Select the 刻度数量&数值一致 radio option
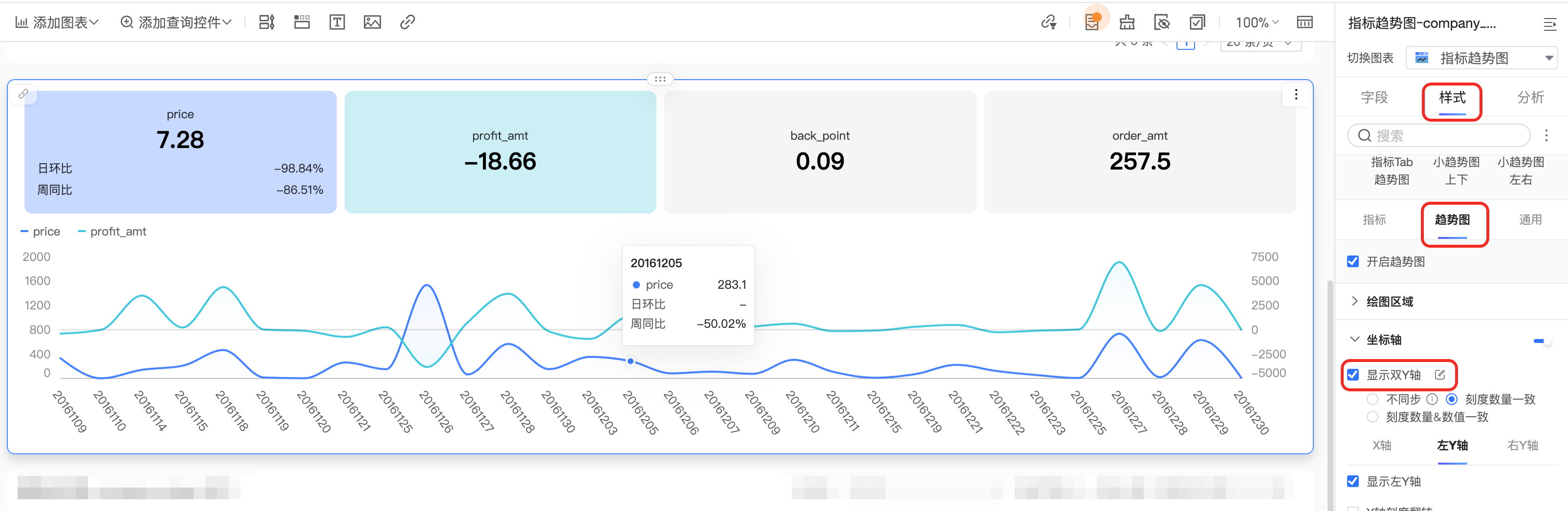The height and width of the screenshot is (511, 1568). [x=1372, y=417]
